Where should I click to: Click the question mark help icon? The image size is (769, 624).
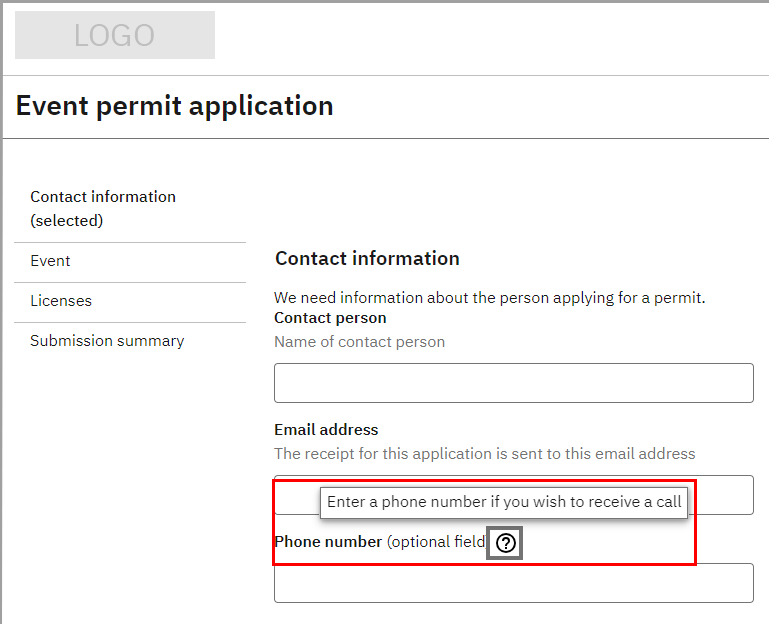(x=506, y=543)
